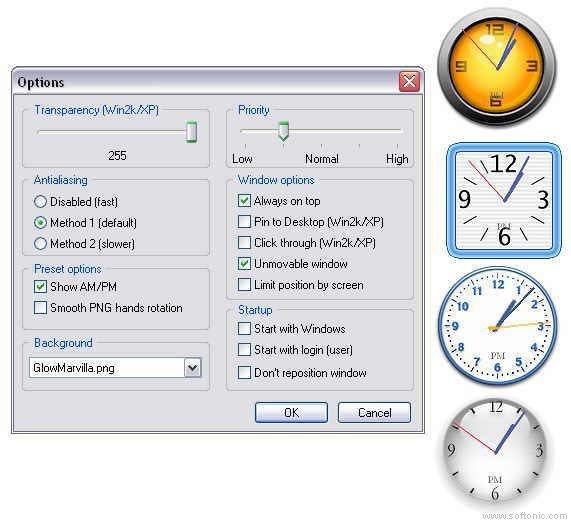Enable Pin to Desktop checkbox
The image size is (571, 521).
tap(244, 221)
